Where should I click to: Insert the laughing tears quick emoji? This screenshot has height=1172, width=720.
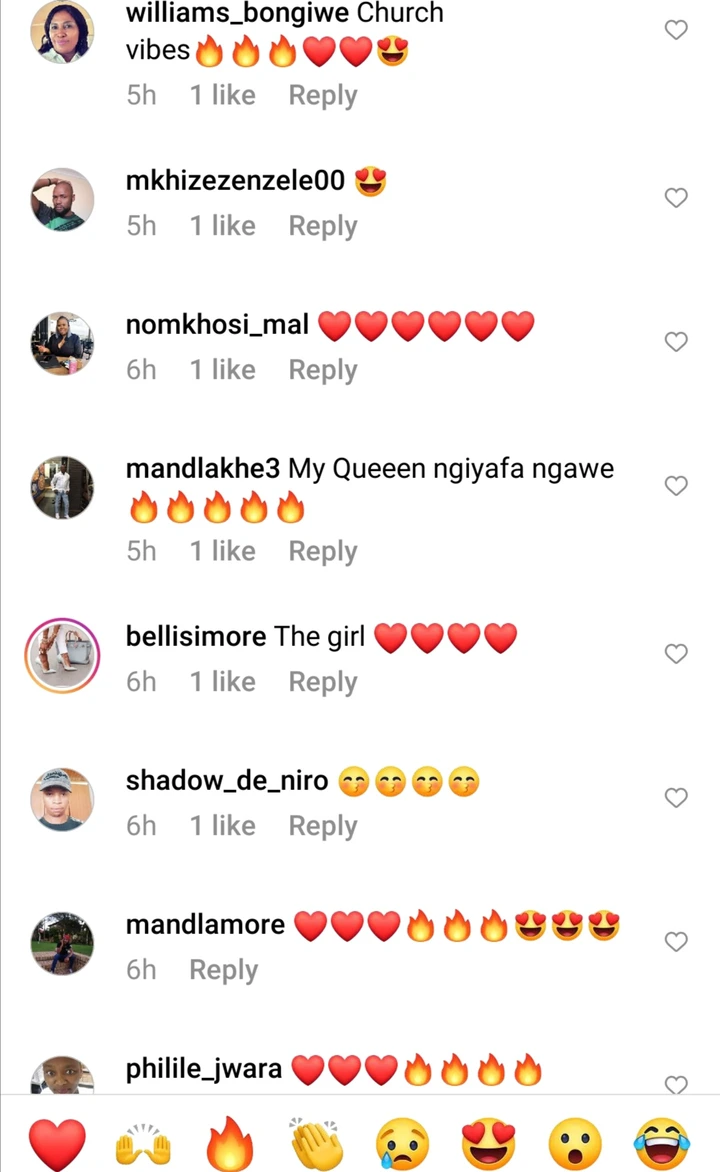click(x=662, y=1144)
